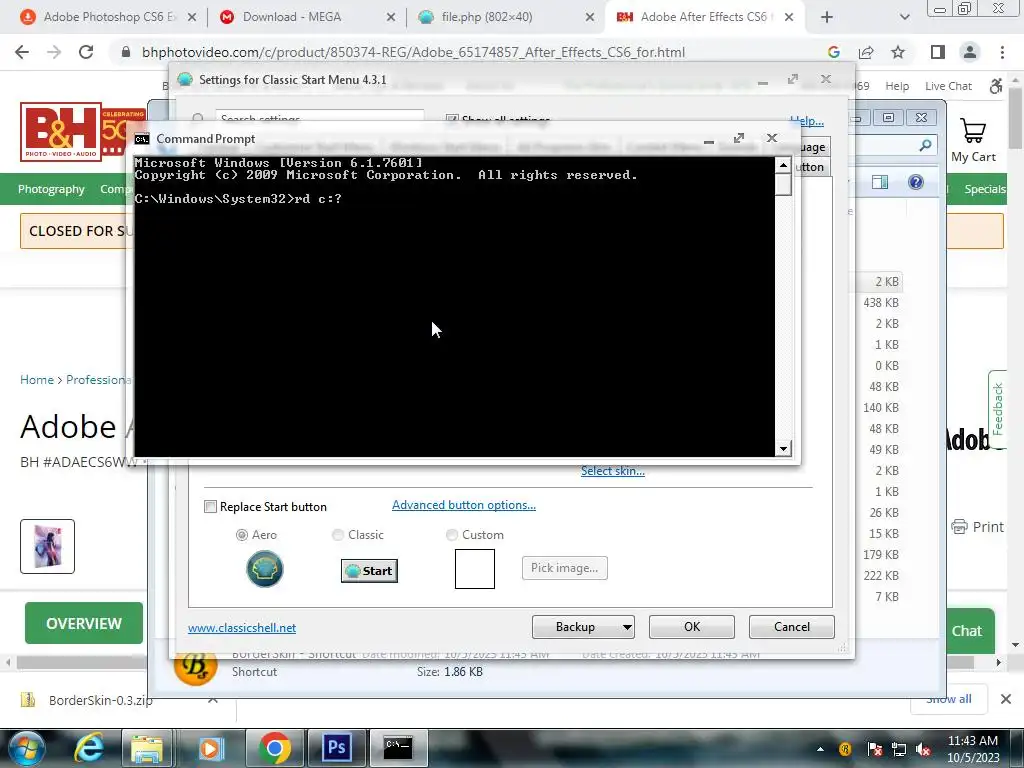
Task: Open Google icon in address bar
Action: point(833,52)
